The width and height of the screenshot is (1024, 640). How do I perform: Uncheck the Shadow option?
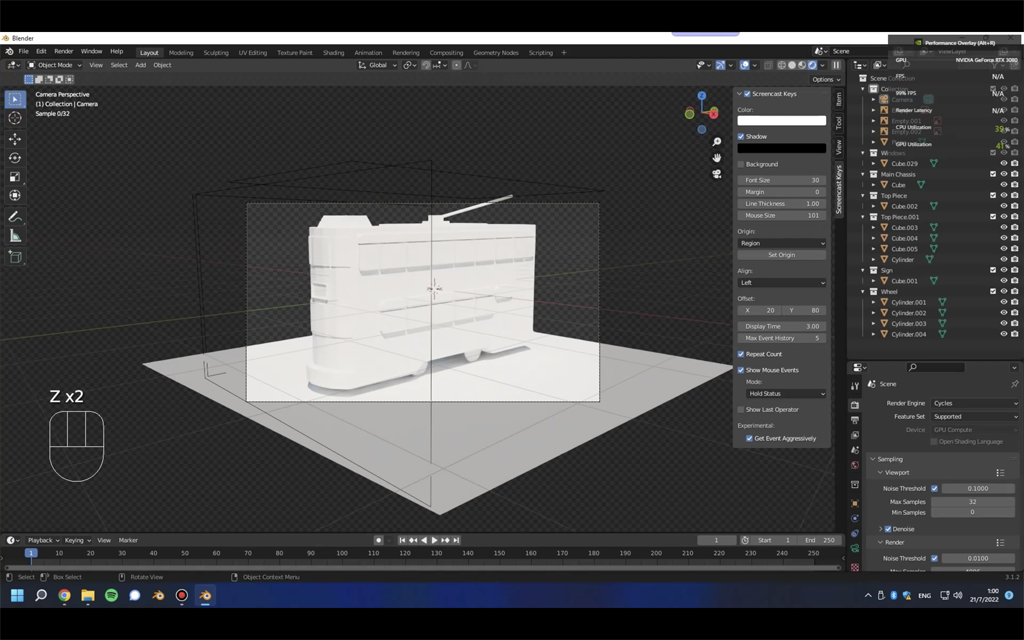pyautogui.click(x=741, y=136)
